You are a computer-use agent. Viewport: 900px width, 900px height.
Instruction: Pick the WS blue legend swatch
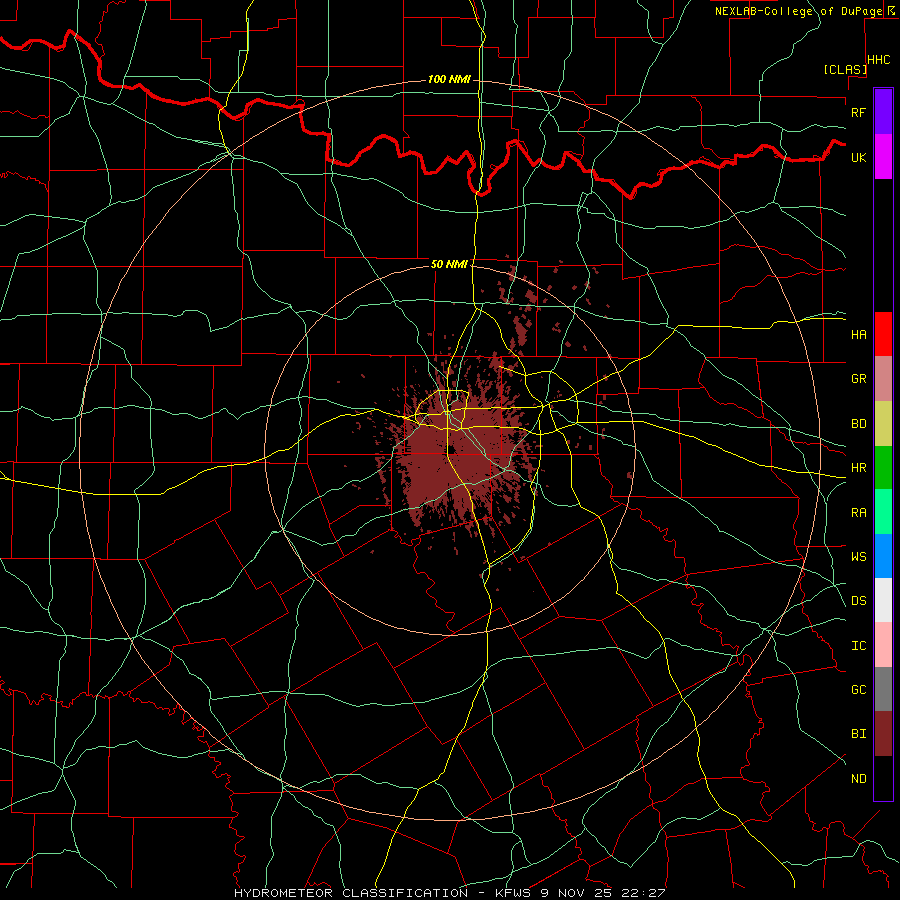point(883,556)
